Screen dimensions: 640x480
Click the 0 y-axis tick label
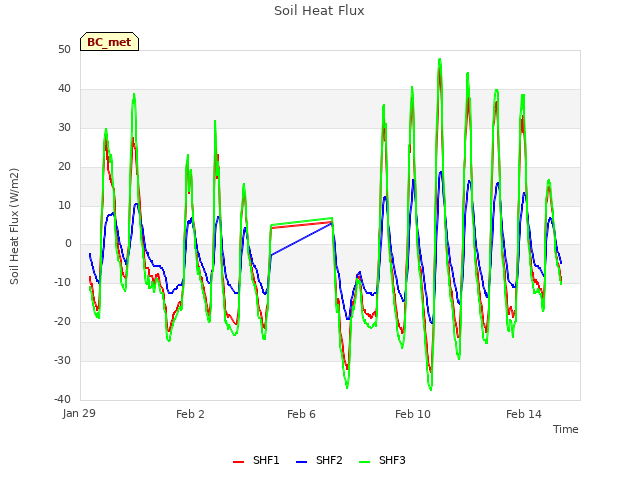(68, 244)
